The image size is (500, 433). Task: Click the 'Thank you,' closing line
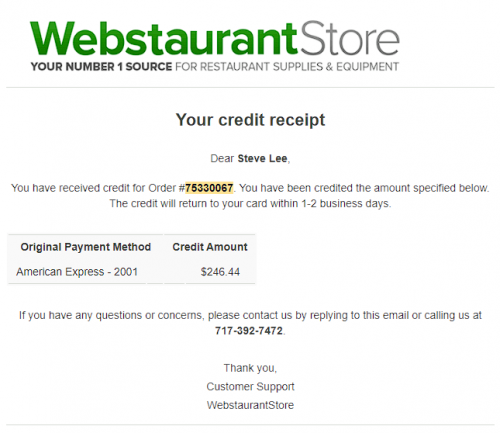coord(250,368)
